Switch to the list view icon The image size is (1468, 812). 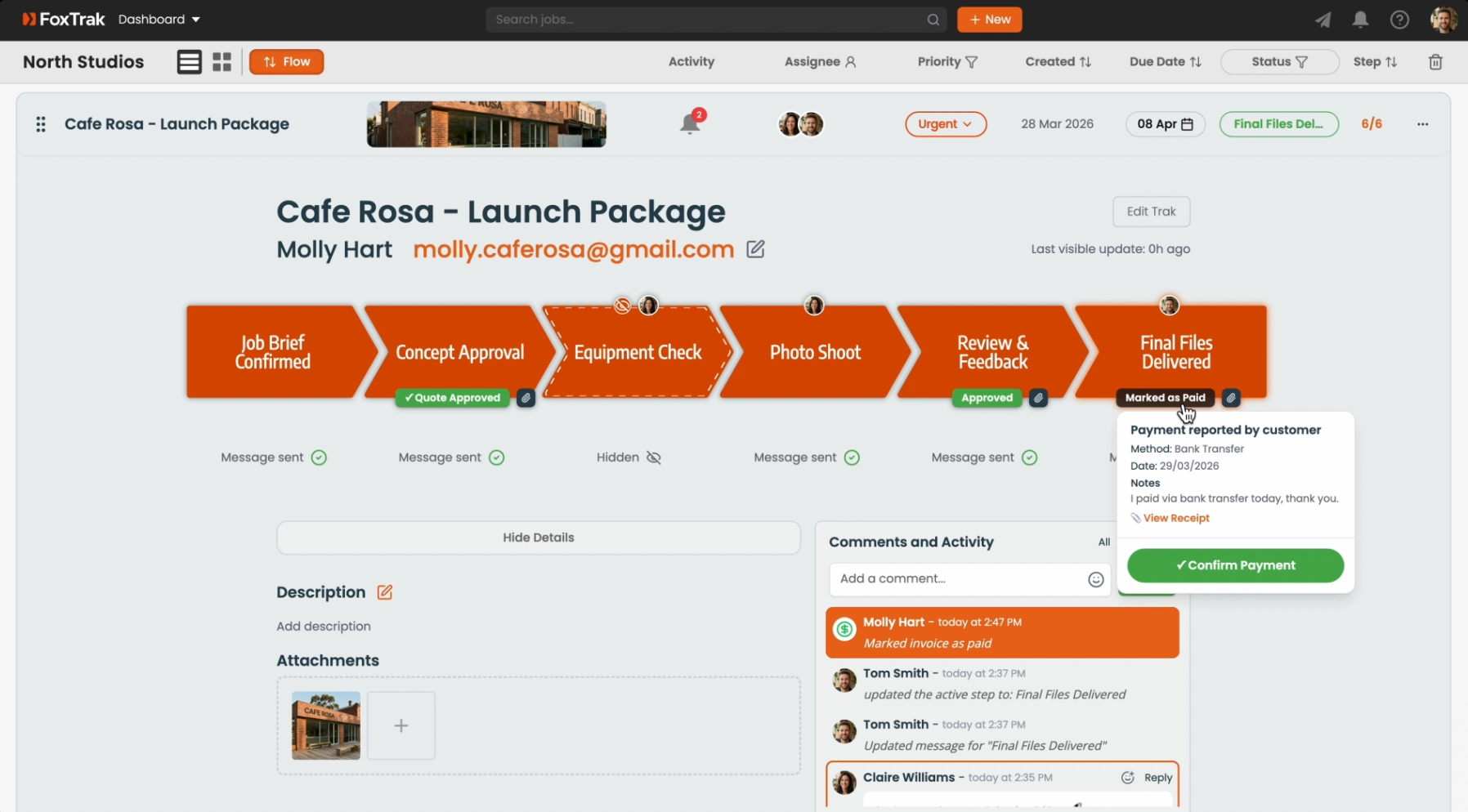click(189, 62)
